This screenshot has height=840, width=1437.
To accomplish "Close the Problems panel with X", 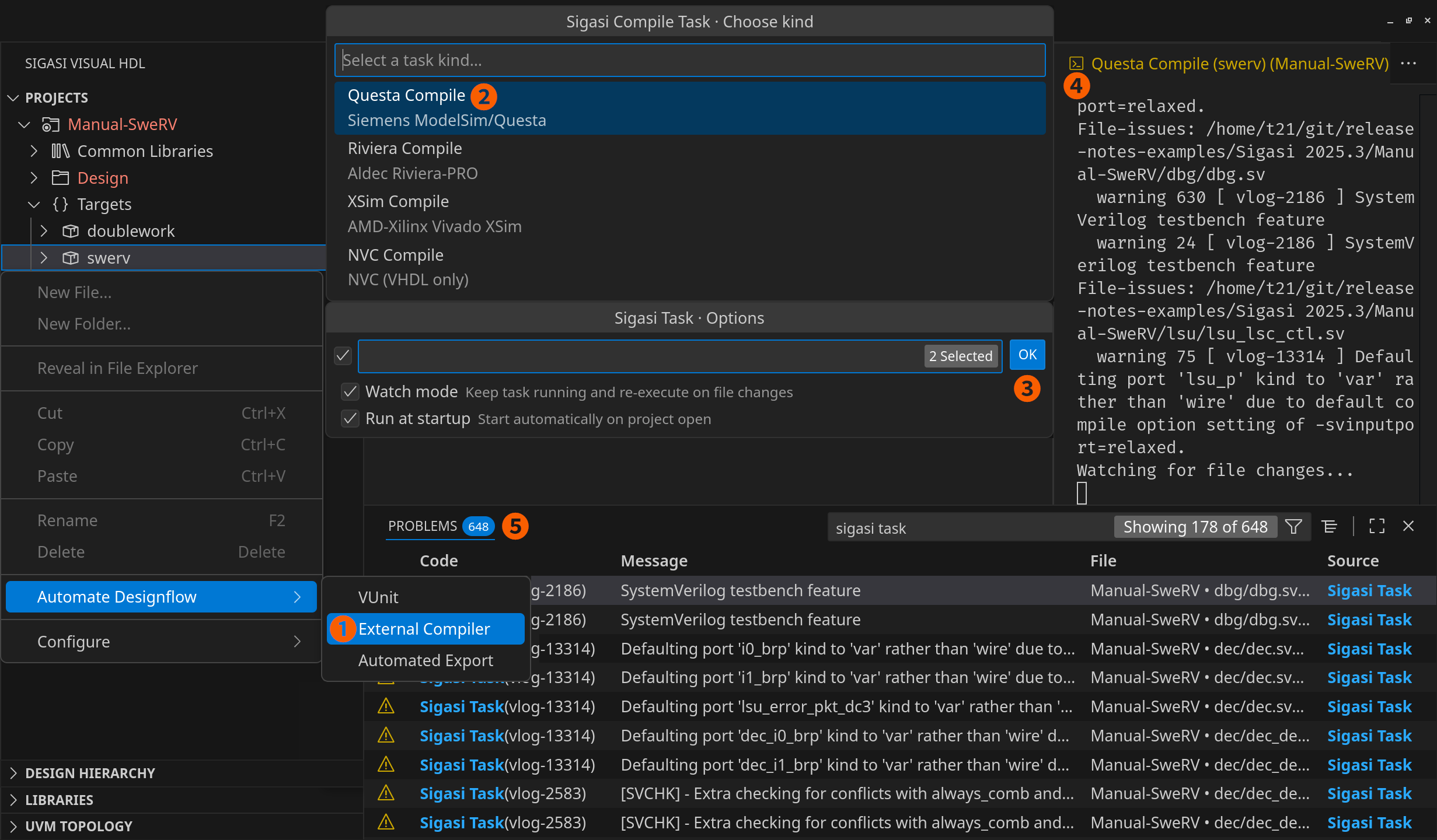I will coord(1408,527).
